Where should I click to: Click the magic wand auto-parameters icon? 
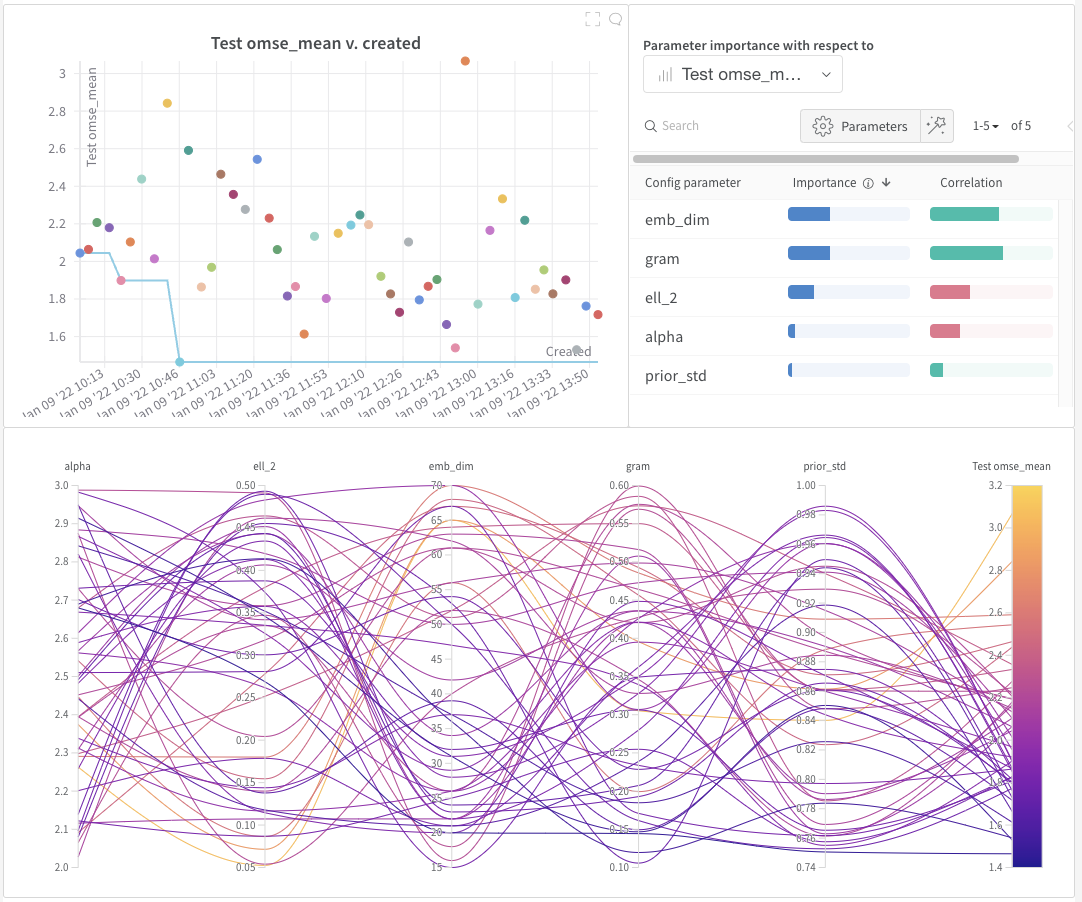(x=936, y=126)
